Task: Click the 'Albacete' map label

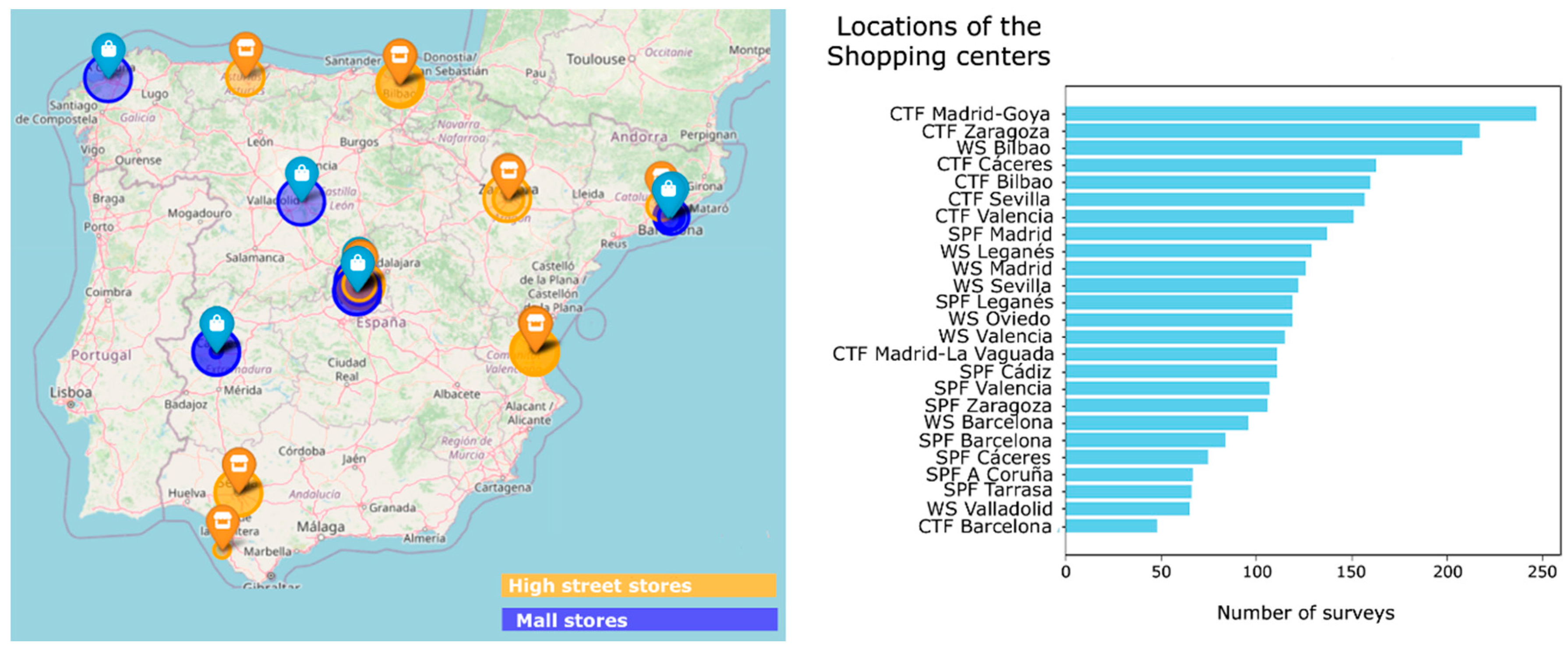Action: coord(456,394)
